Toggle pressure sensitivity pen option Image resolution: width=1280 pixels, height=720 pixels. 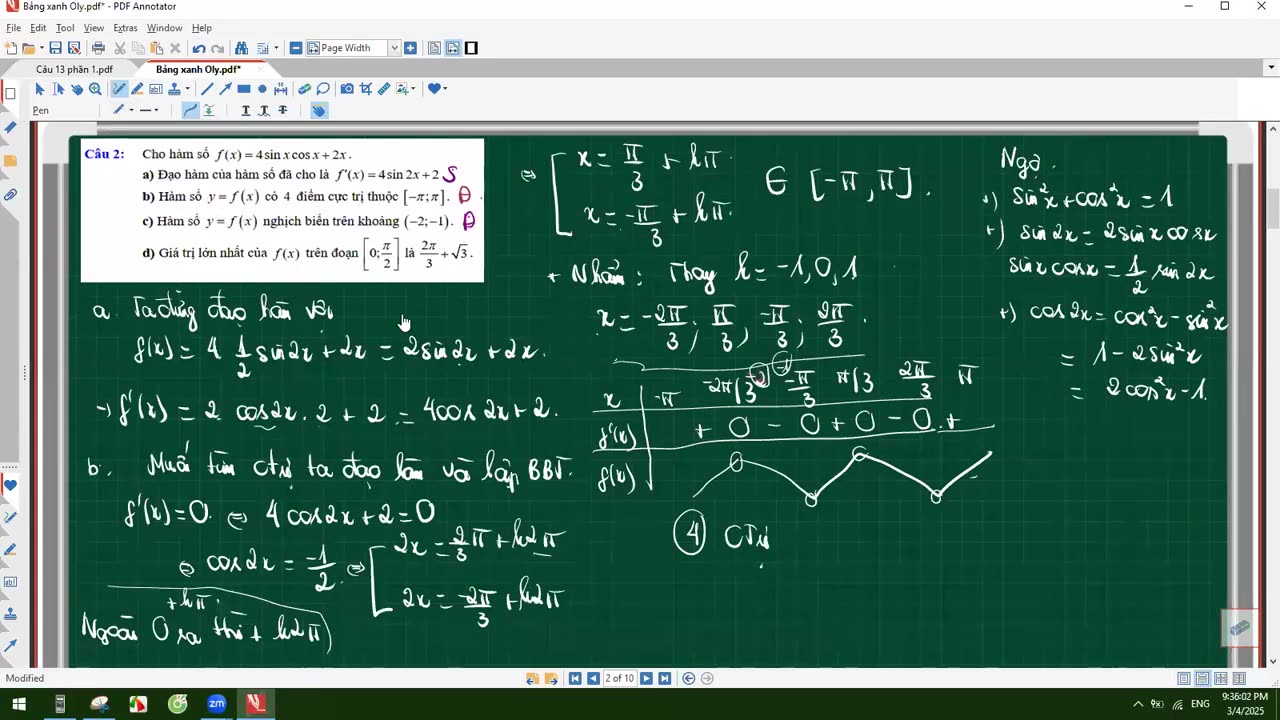pyautogui.click(x=208, y=110)
